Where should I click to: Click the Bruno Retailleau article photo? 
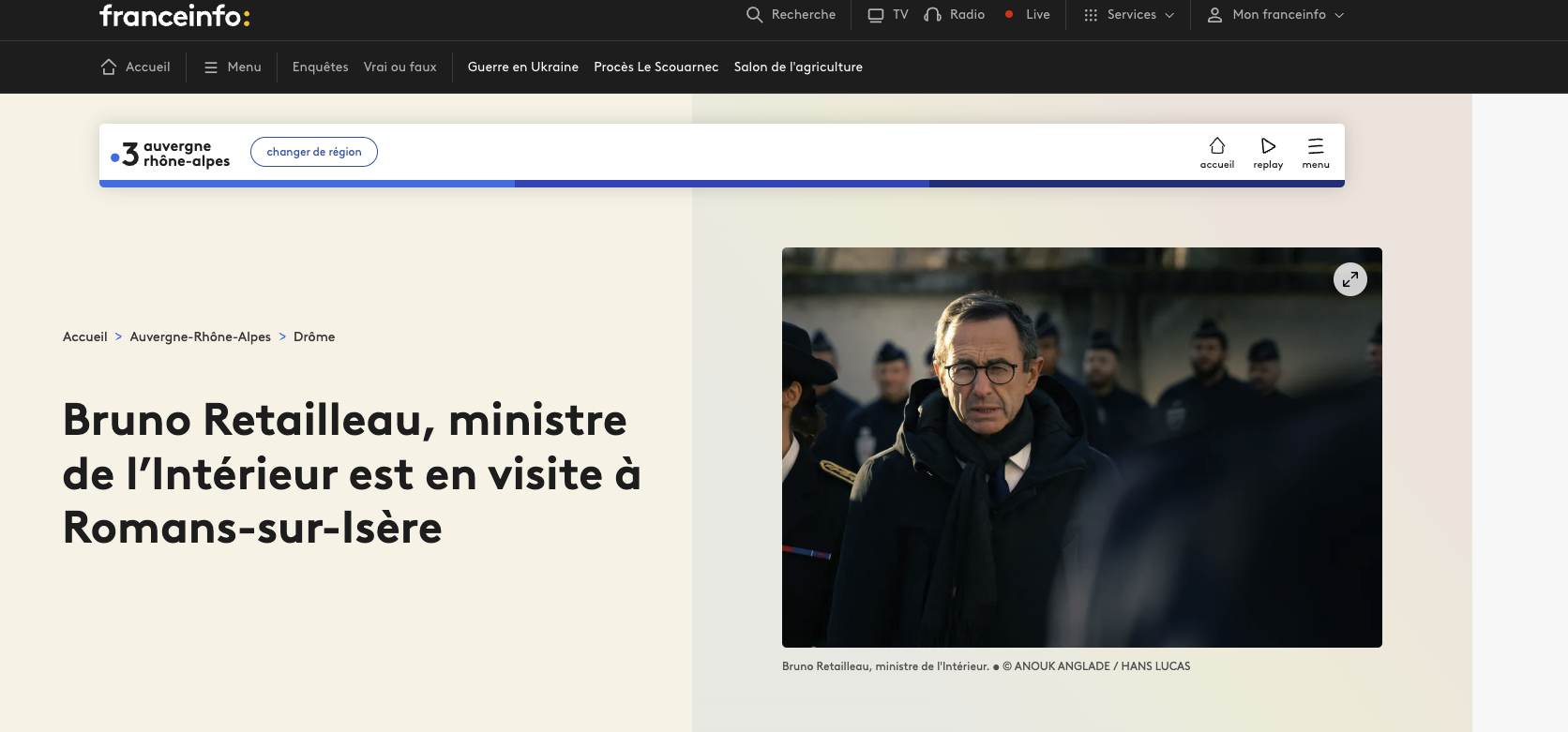(x=1081, y=447)
